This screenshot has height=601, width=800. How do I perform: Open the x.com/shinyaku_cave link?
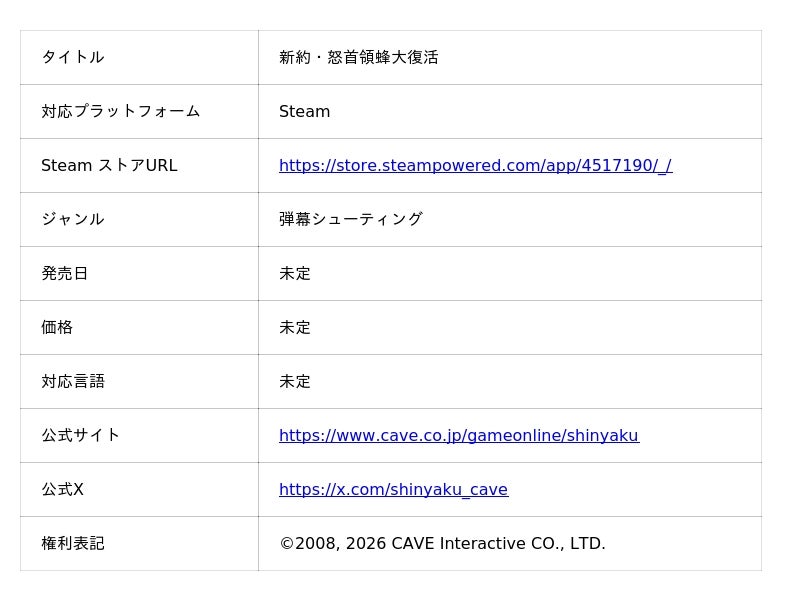[393, 490]
